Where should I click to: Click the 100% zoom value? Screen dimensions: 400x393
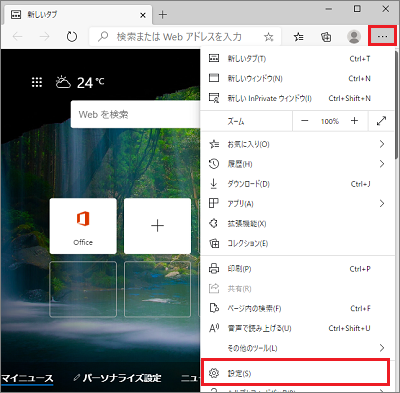pyautogui.click(x=330, y=121)
